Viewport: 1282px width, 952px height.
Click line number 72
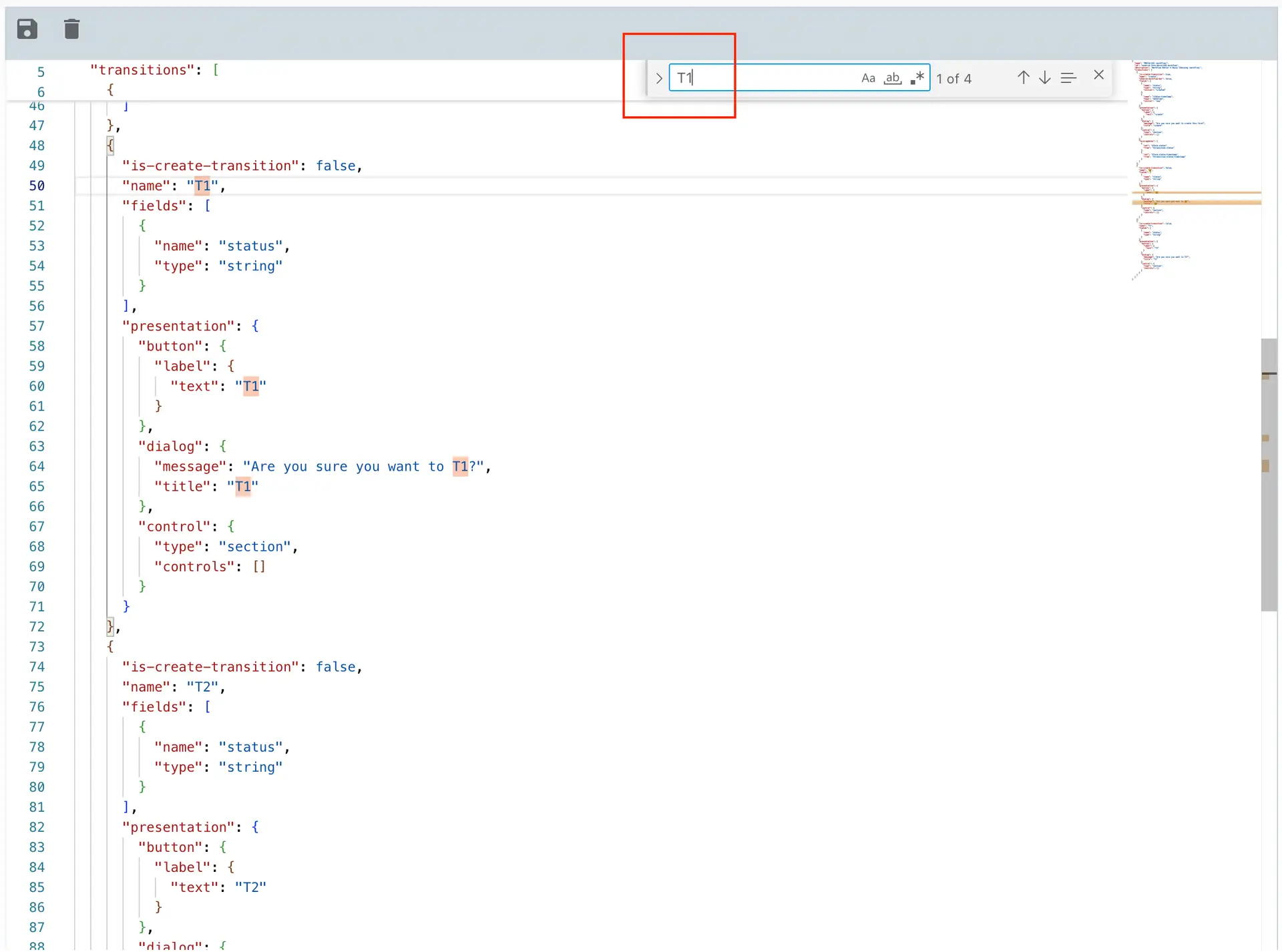tap(37, 626)
